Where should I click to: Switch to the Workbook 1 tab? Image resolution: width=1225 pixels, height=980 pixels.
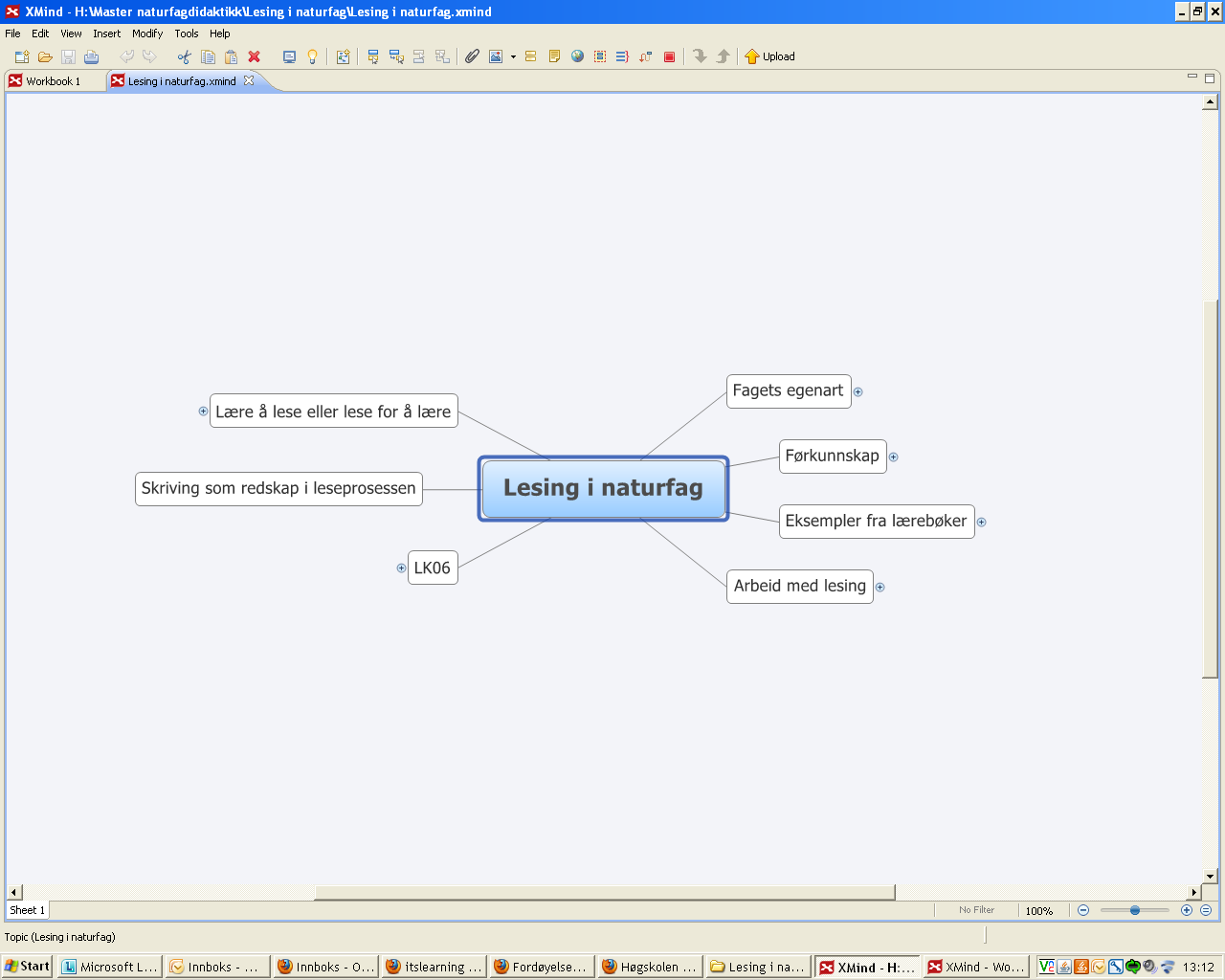point(54,81)
